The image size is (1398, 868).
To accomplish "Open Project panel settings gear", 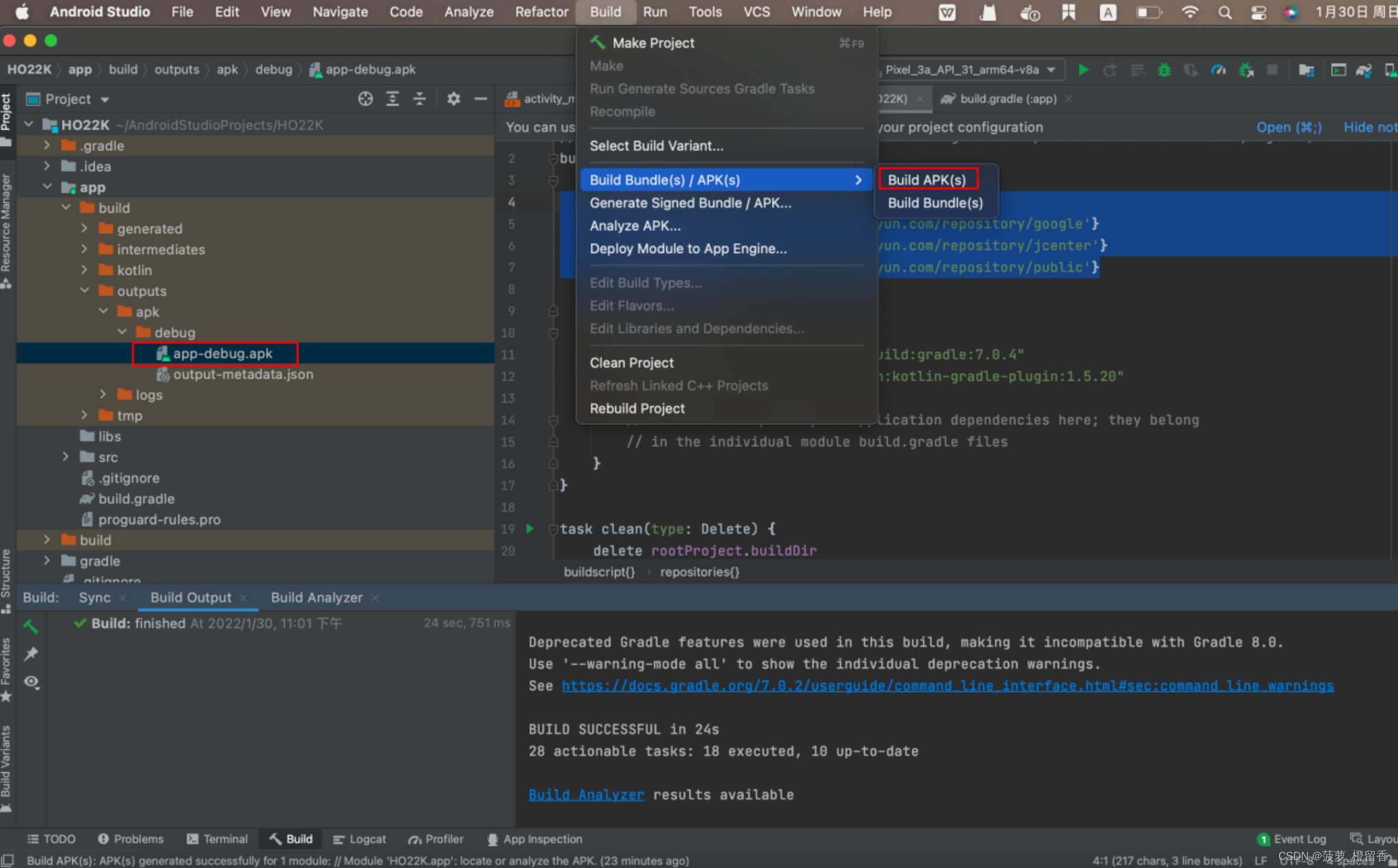I will pos(454,99).
